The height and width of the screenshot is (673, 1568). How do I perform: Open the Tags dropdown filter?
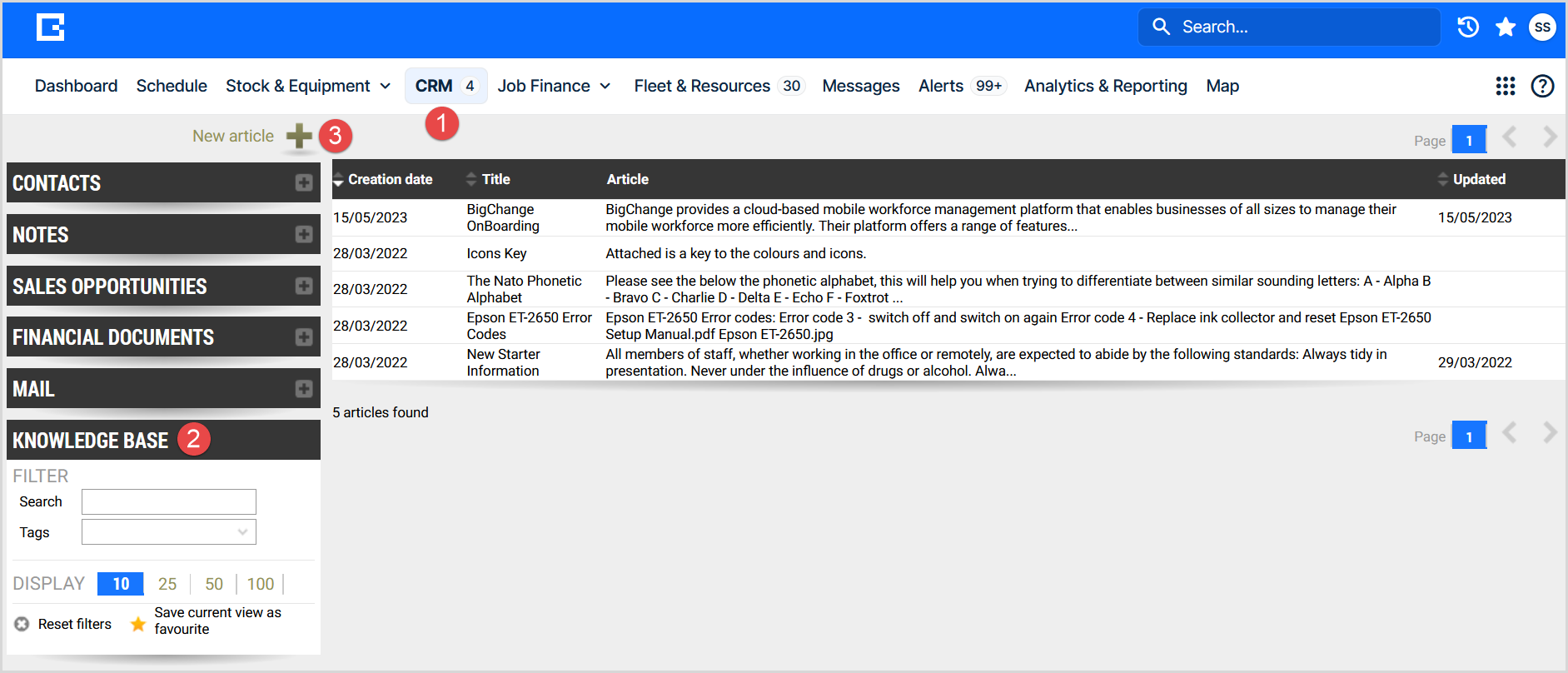pyautogui.click(x=169, y=532)
